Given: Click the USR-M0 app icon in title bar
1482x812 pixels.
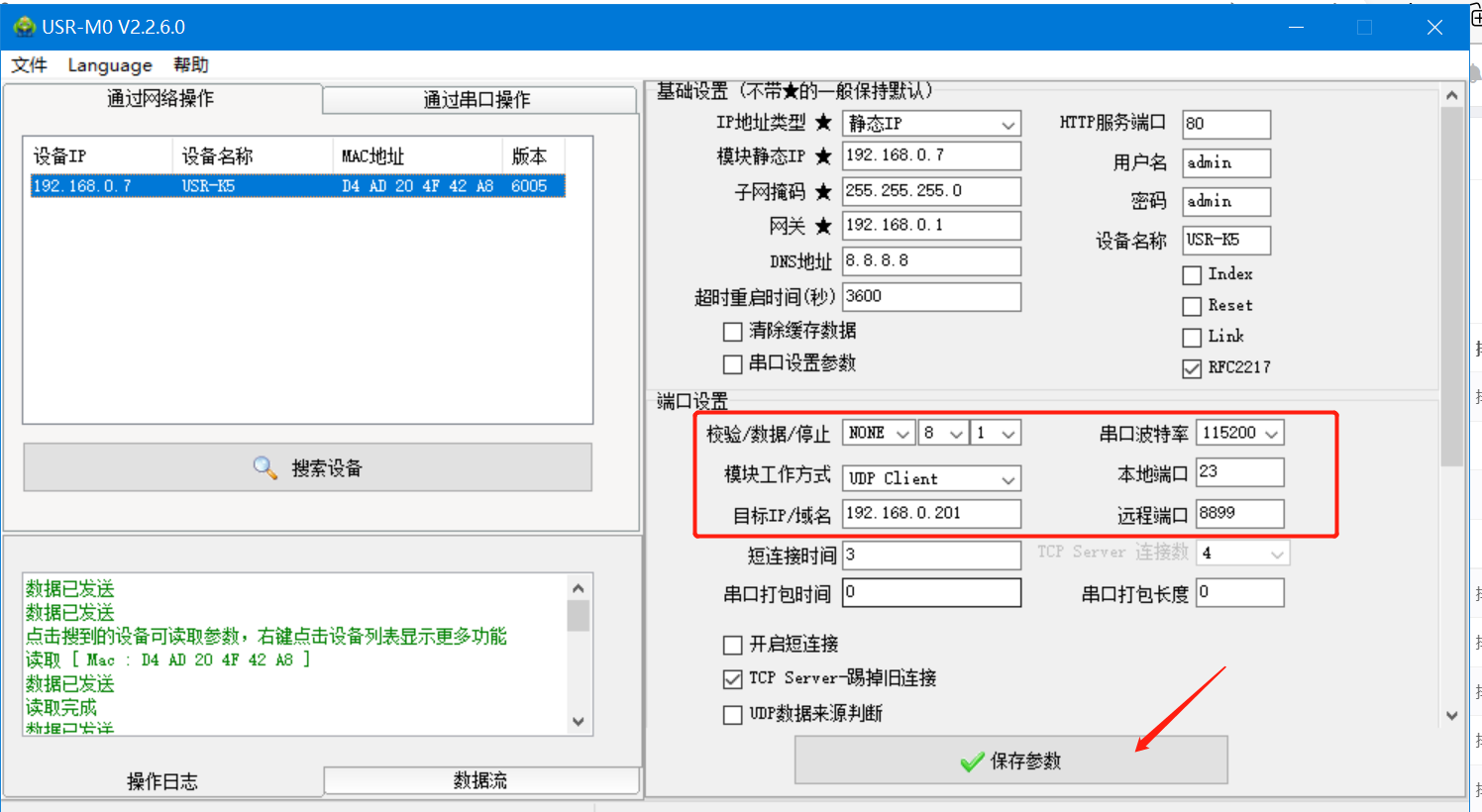Looking at the screenshot, I should [x=24, y=27].
